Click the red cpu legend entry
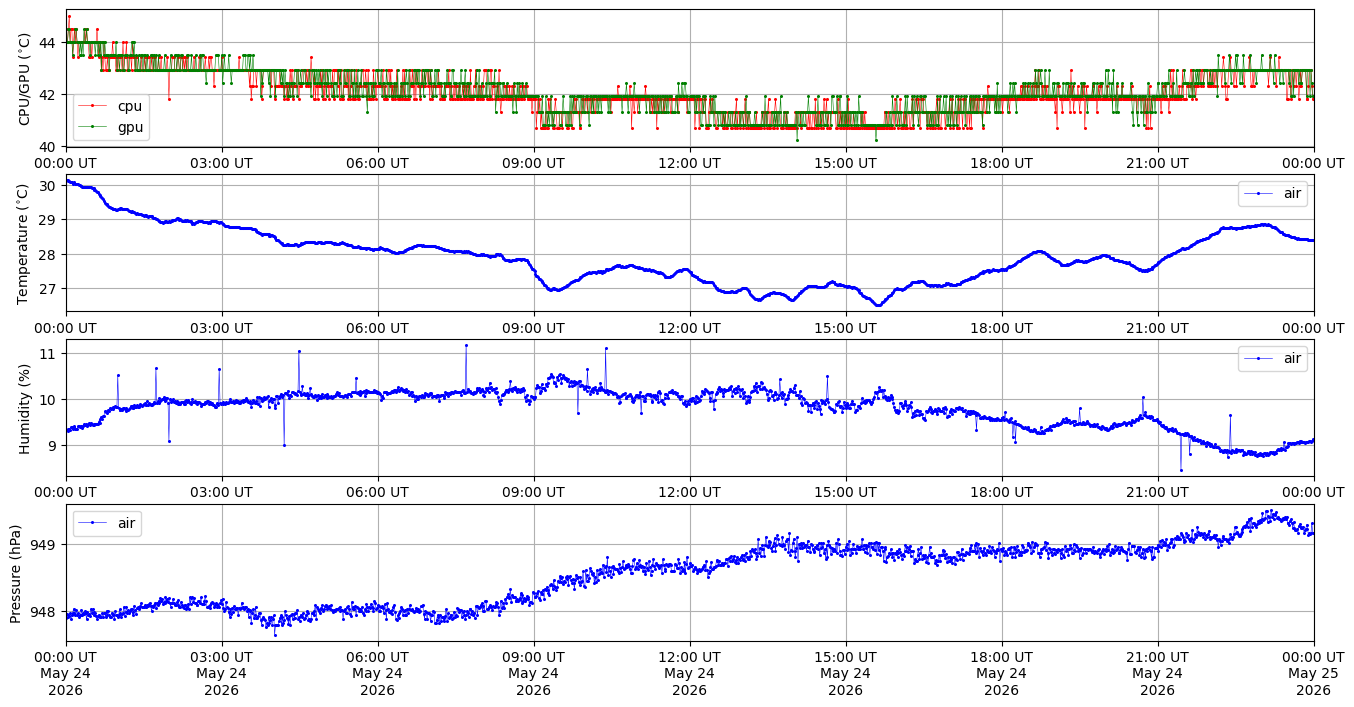 click(x=111, y=105)
